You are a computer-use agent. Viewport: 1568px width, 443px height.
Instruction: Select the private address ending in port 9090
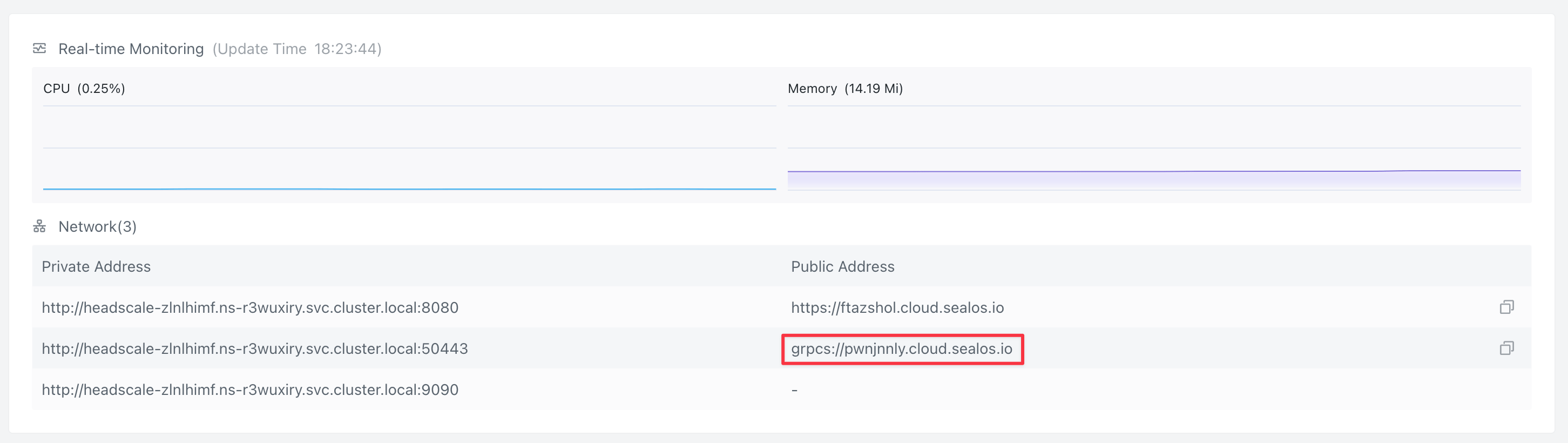pos(250,390)
